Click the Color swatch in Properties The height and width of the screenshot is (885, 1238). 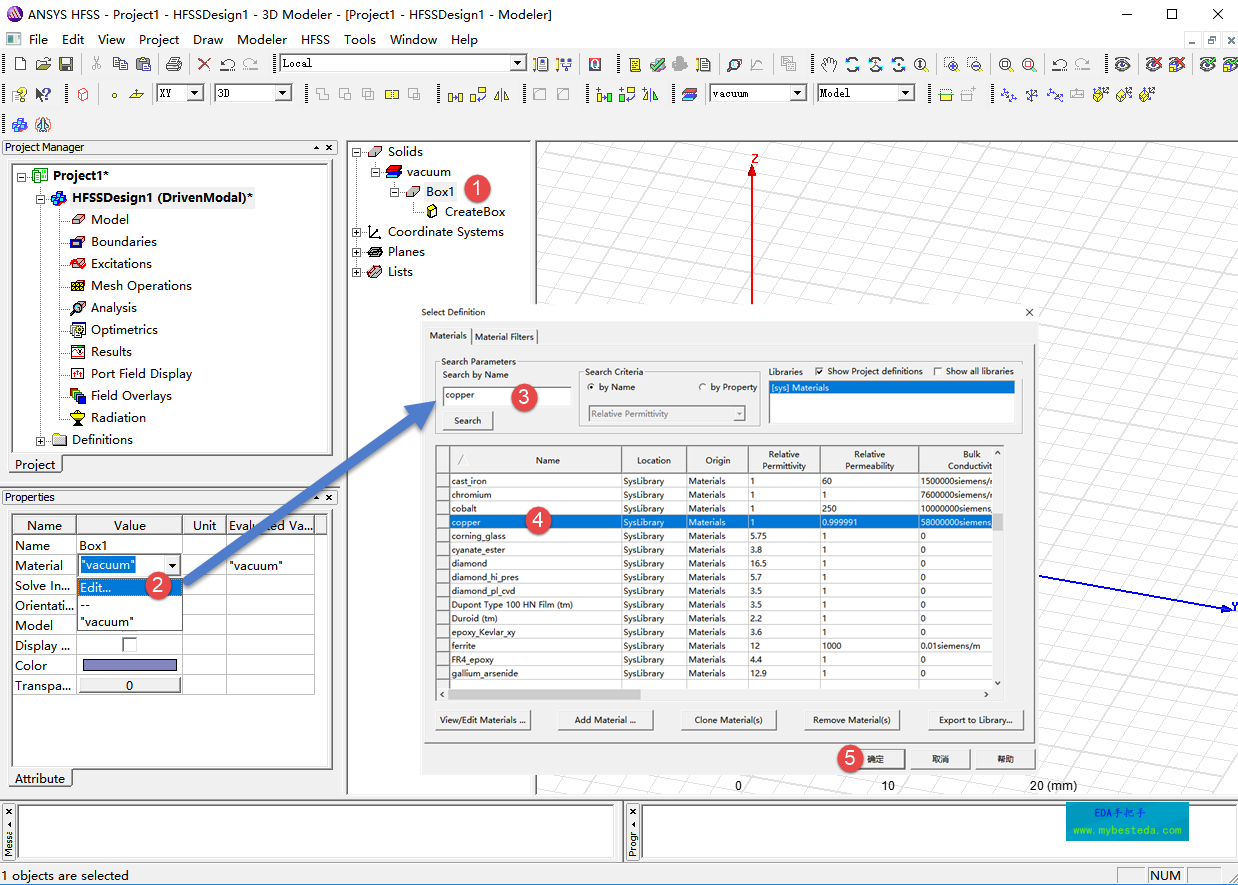coord(129,665)
